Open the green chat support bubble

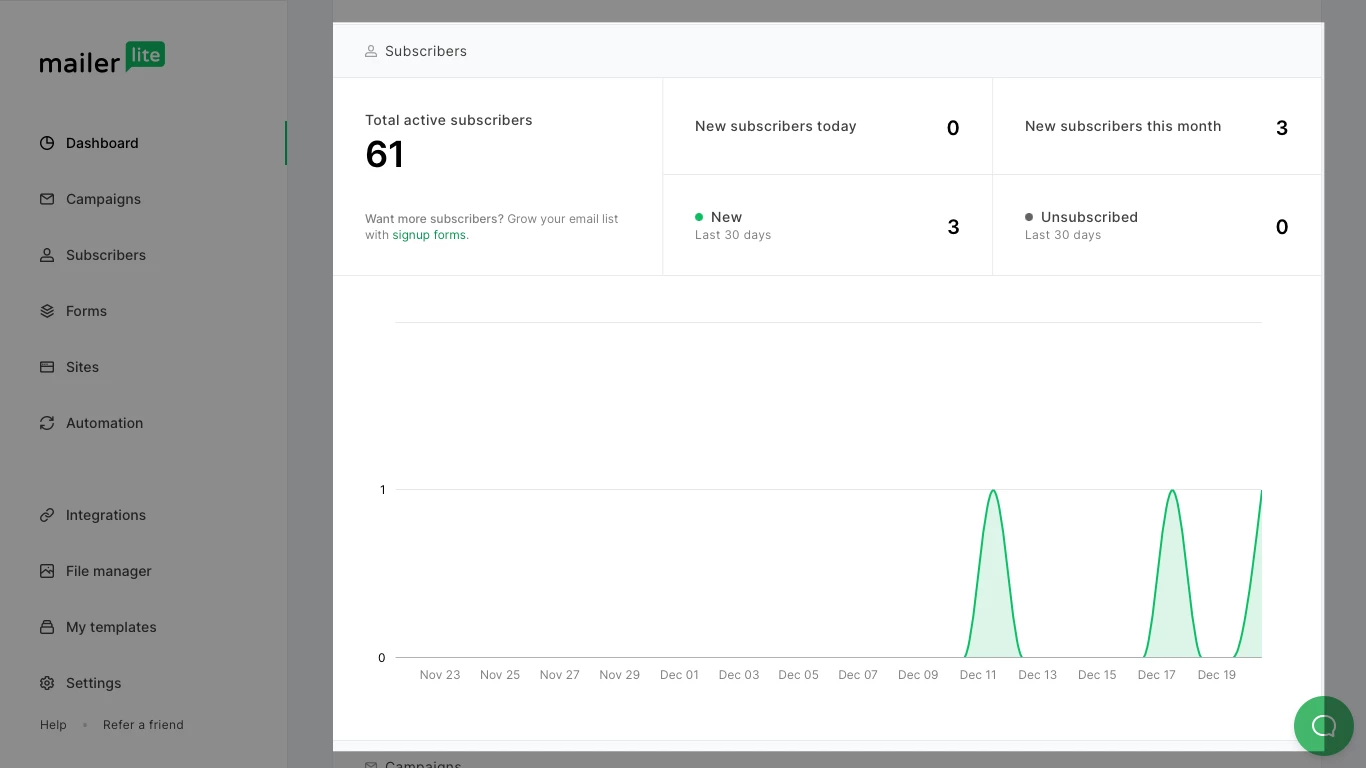pos(1323,725)
